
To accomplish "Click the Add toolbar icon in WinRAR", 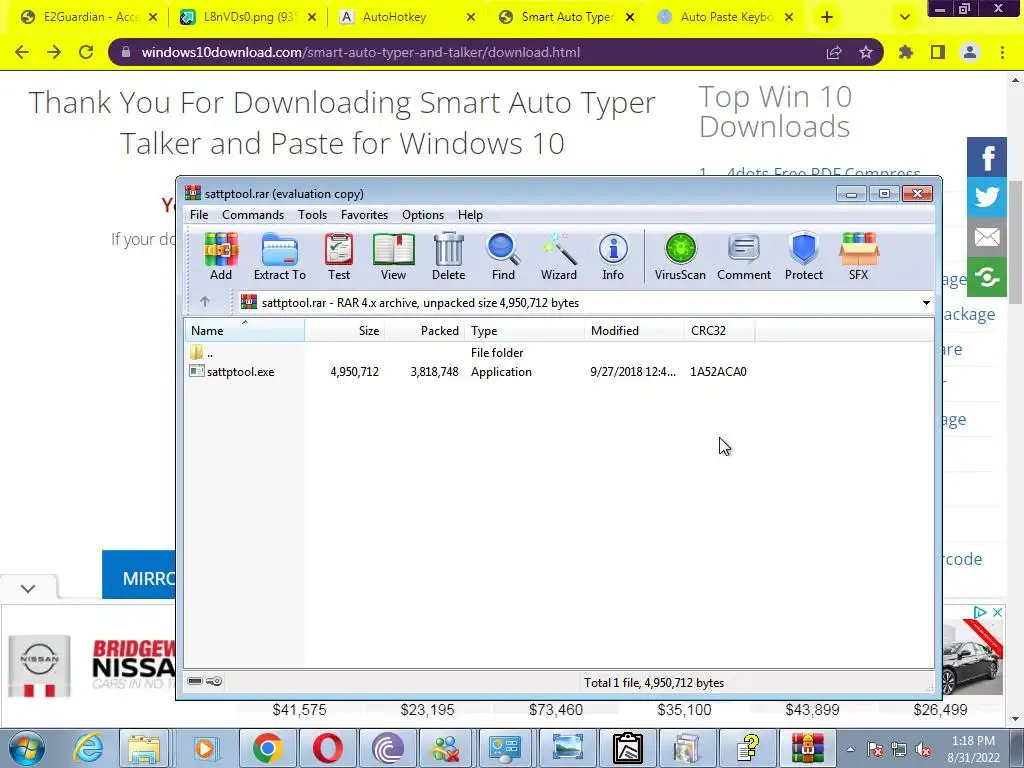I will [221, 256].
